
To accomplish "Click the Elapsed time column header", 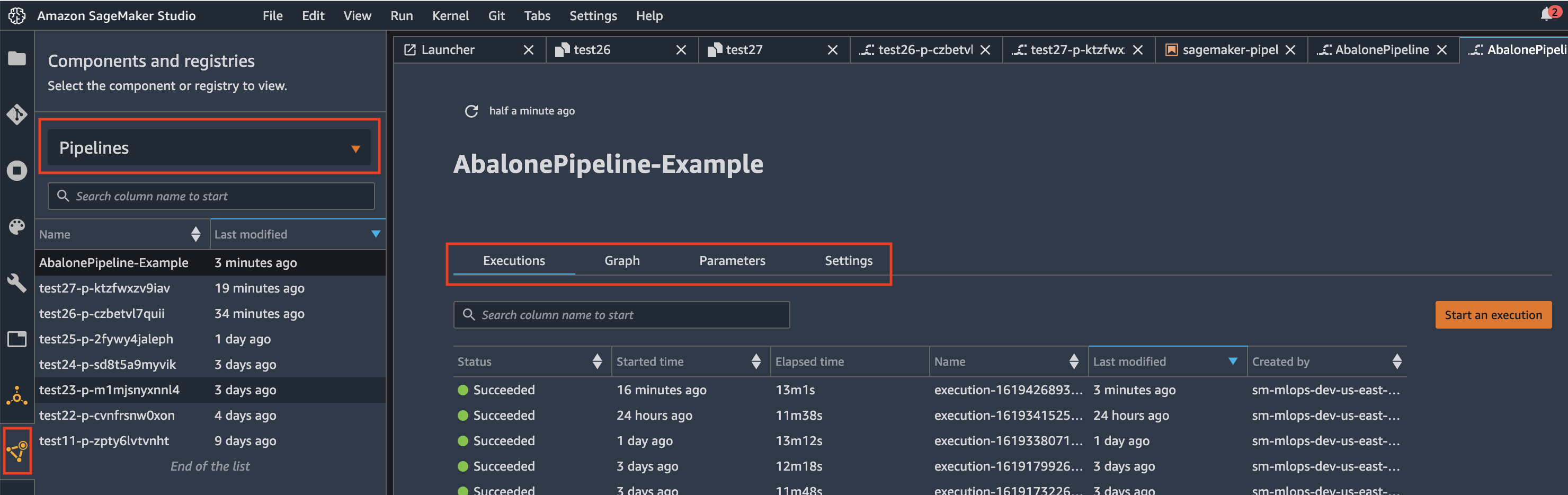I will [x=850, y=361].
